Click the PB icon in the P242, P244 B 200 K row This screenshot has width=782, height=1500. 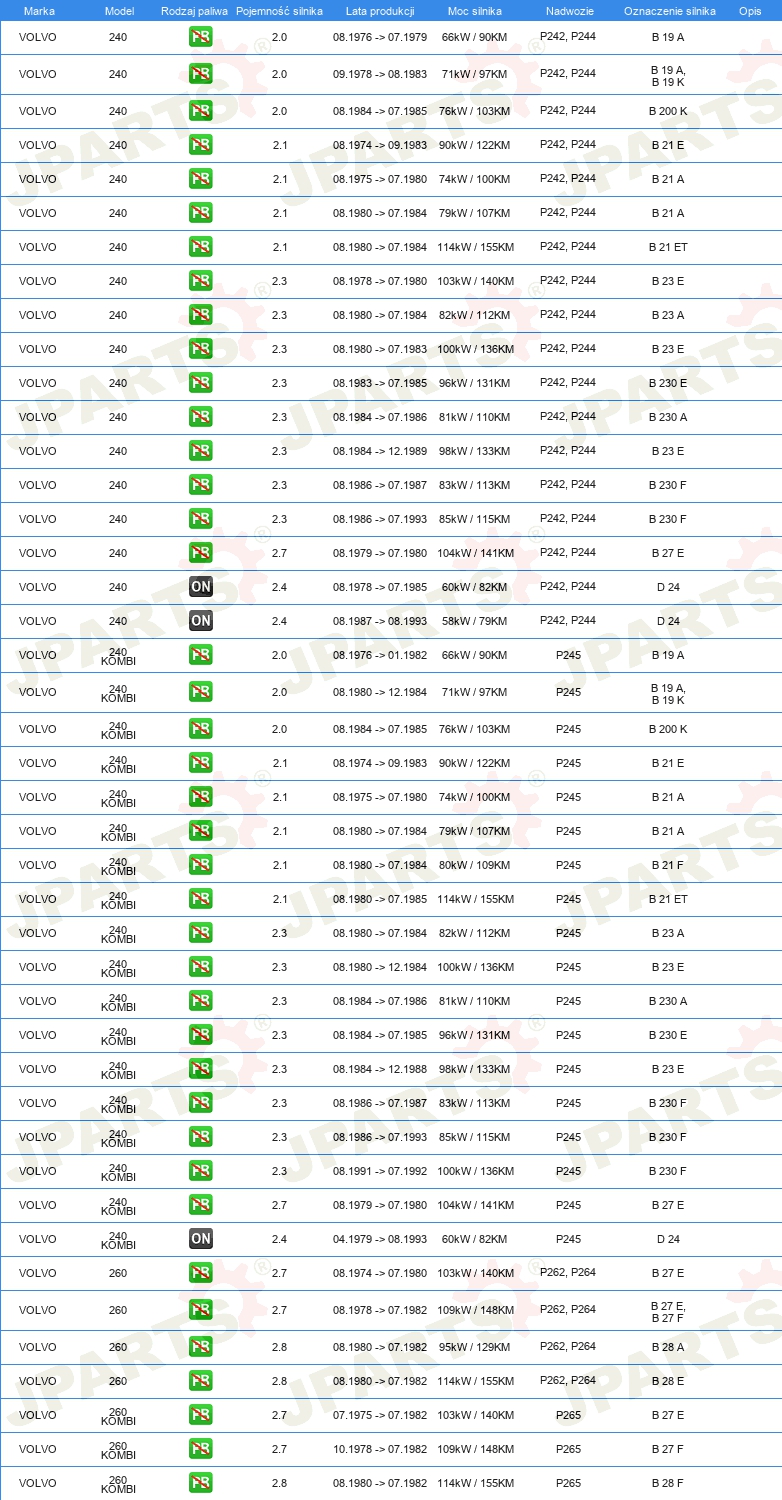click(201, 111)
